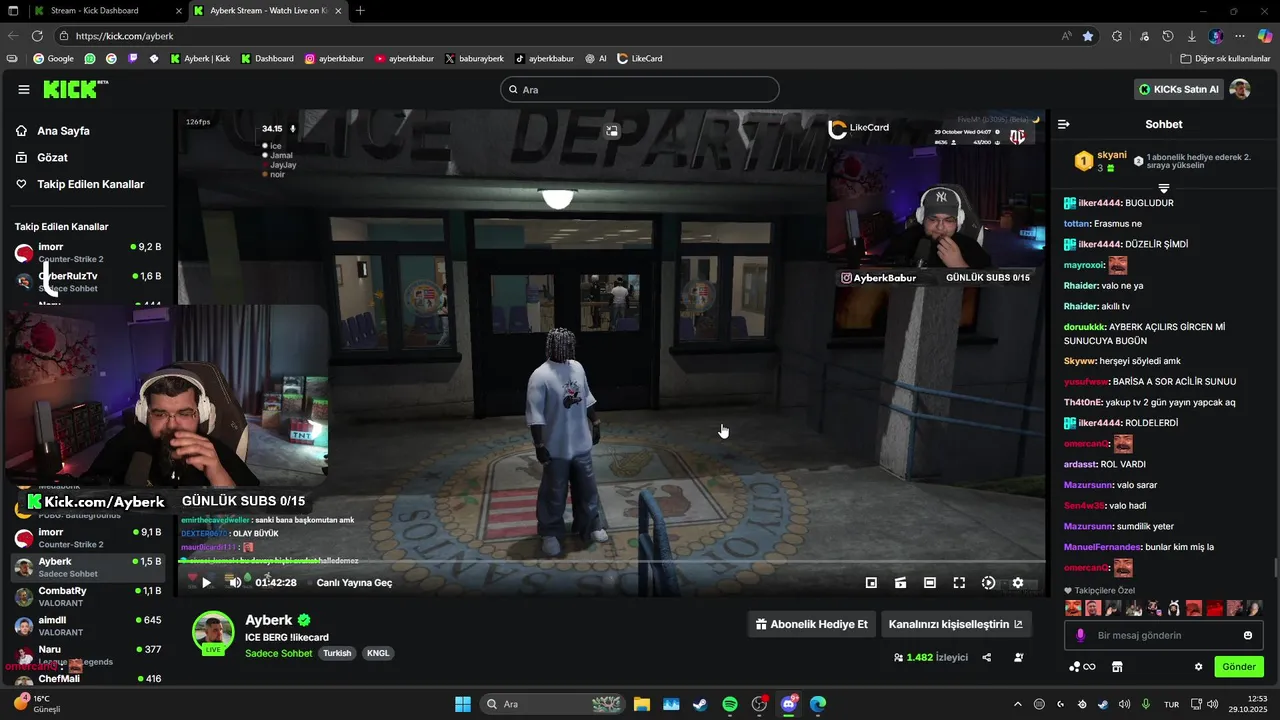Click Abonelik Hediye Et button
The height and width of the screenshot is (720, 1280).
[x=812, y=624]
